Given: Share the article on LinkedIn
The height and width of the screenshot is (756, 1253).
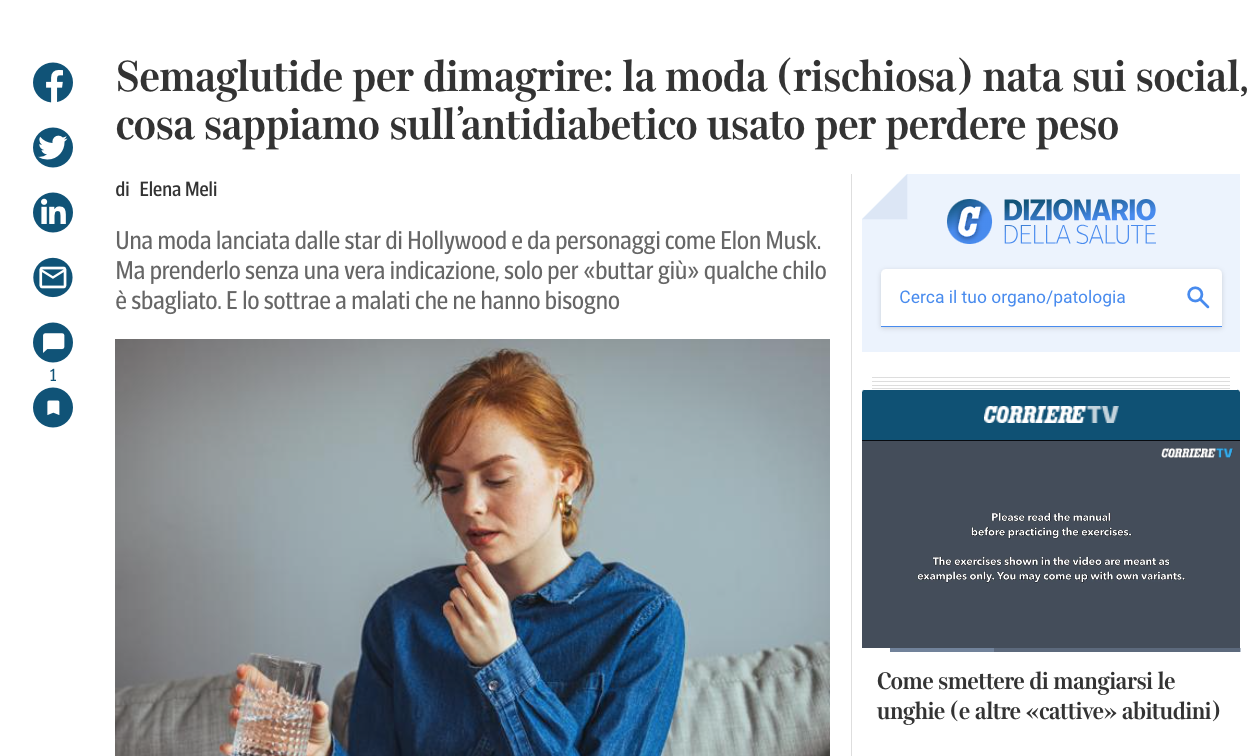Looking at the screenshot, I should 53,213.
